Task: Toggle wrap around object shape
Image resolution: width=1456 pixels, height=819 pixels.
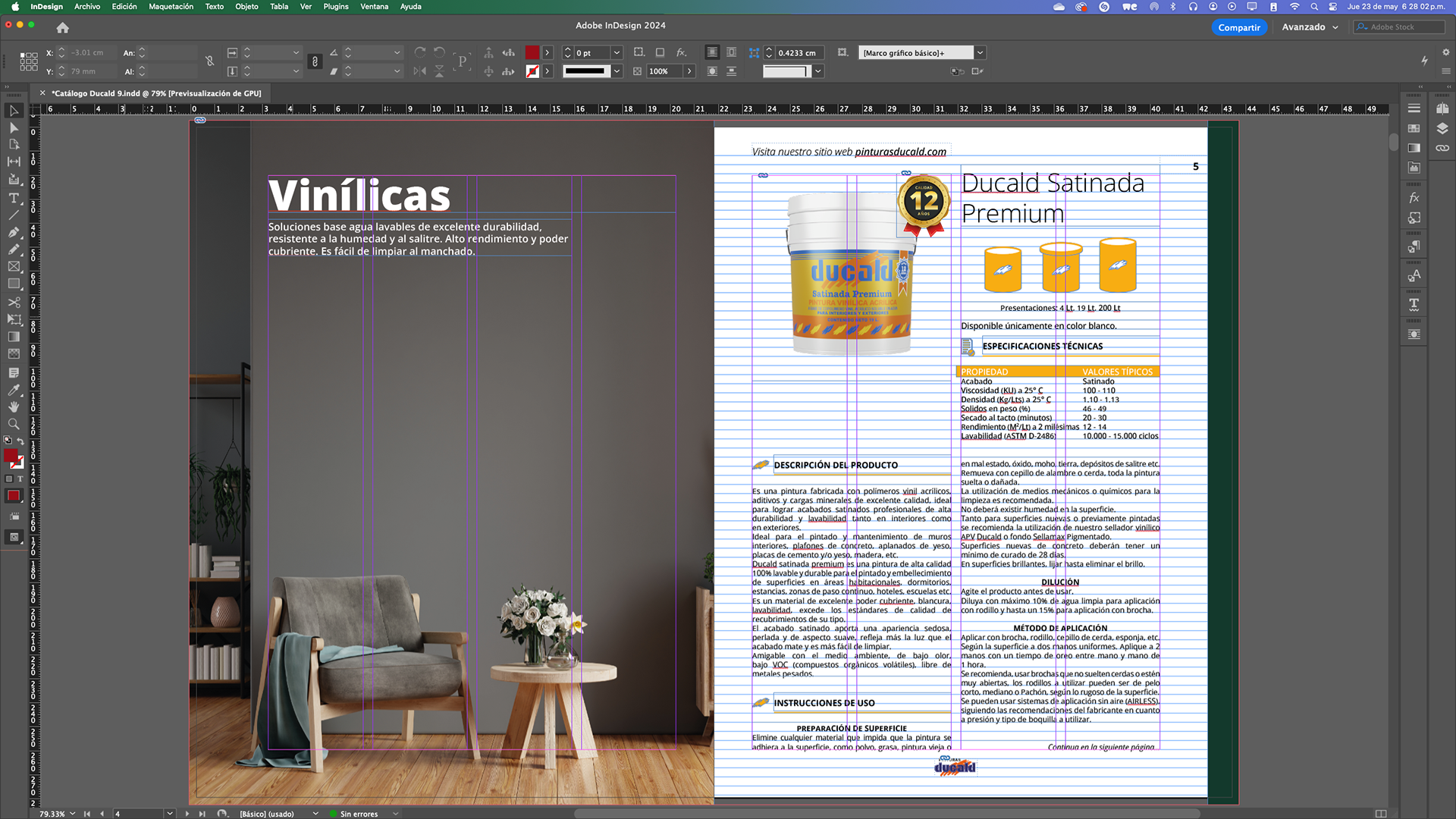Action: pos(712,71)
